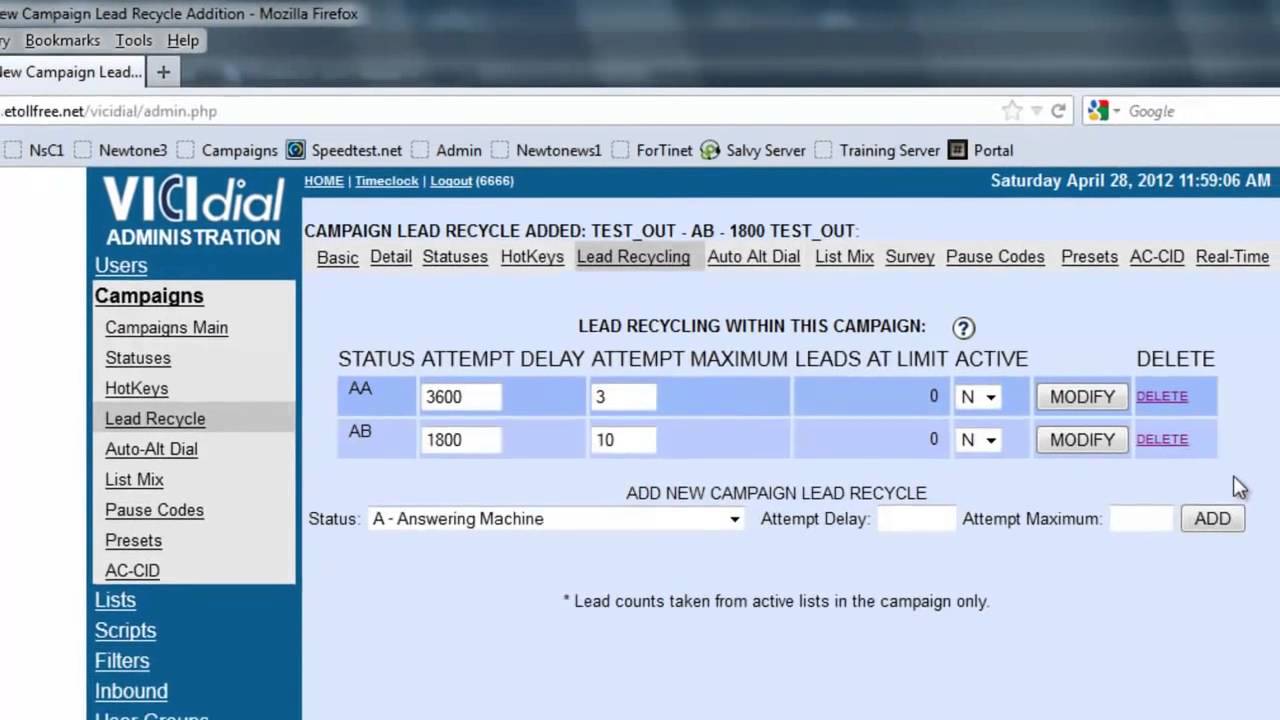Open the address bar history dropdown arrow
Image resolution: width=1280 pixels, height=720 pixels.
(1037, 111)
